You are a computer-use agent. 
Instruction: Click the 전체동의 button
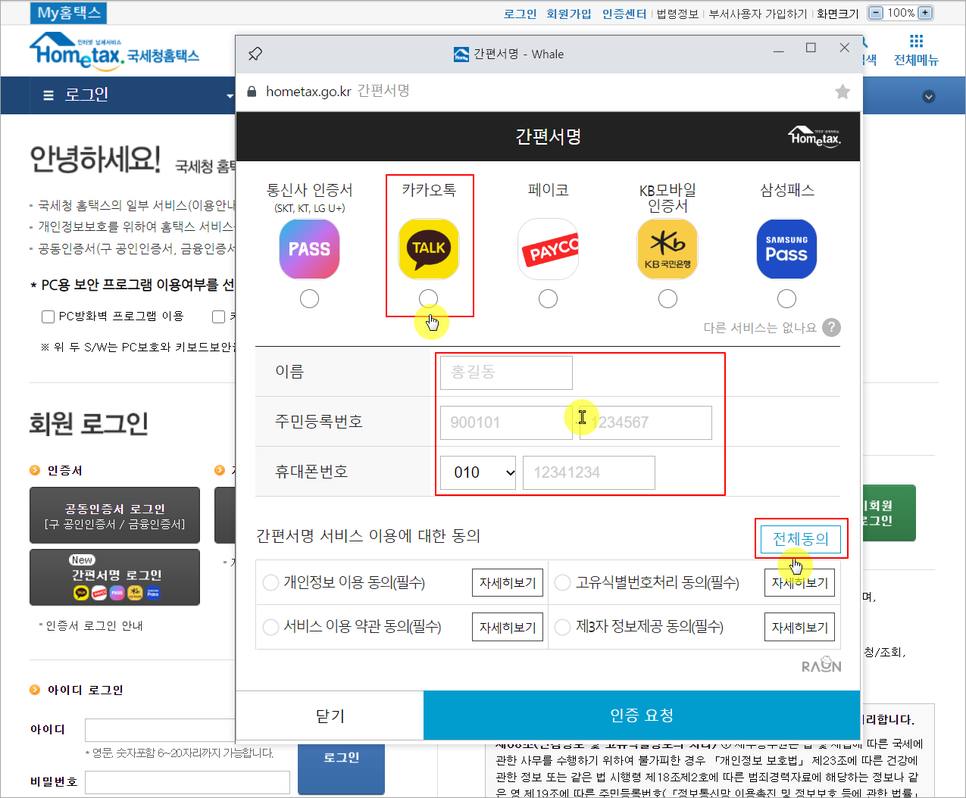click(x=800, y=539)
